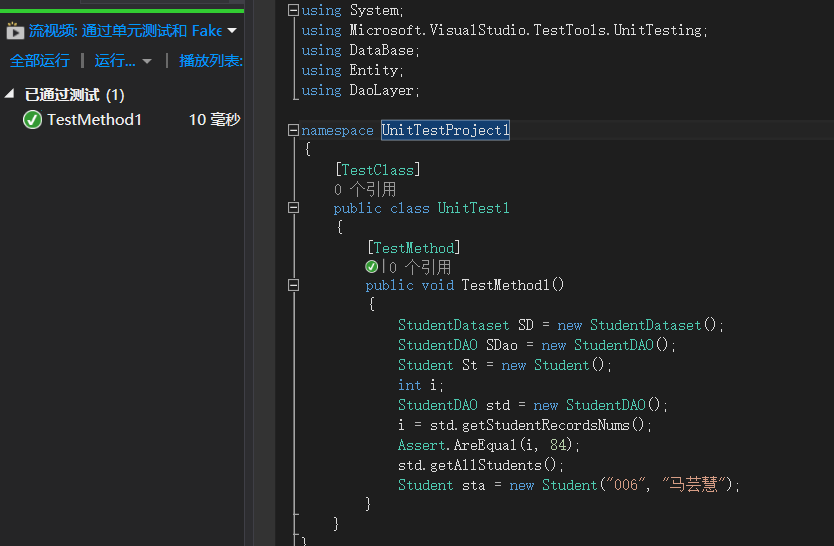Click the Microsoft.VisualStudio.TestTools.UnitTesting using line
The height and width of the screenshot is (546, 834).
point(504,30)
